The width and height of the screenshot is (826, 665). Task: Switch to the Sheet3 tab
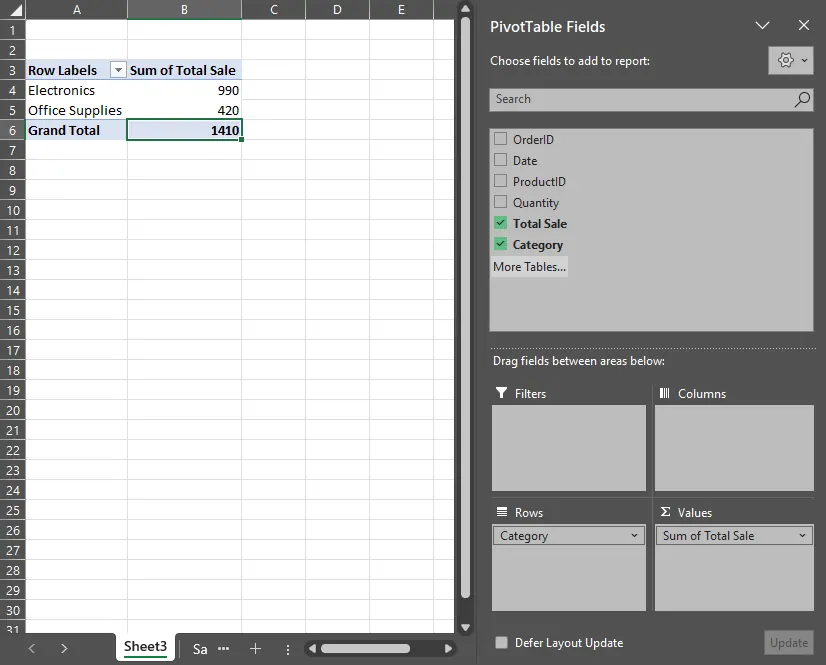[145, 647]
